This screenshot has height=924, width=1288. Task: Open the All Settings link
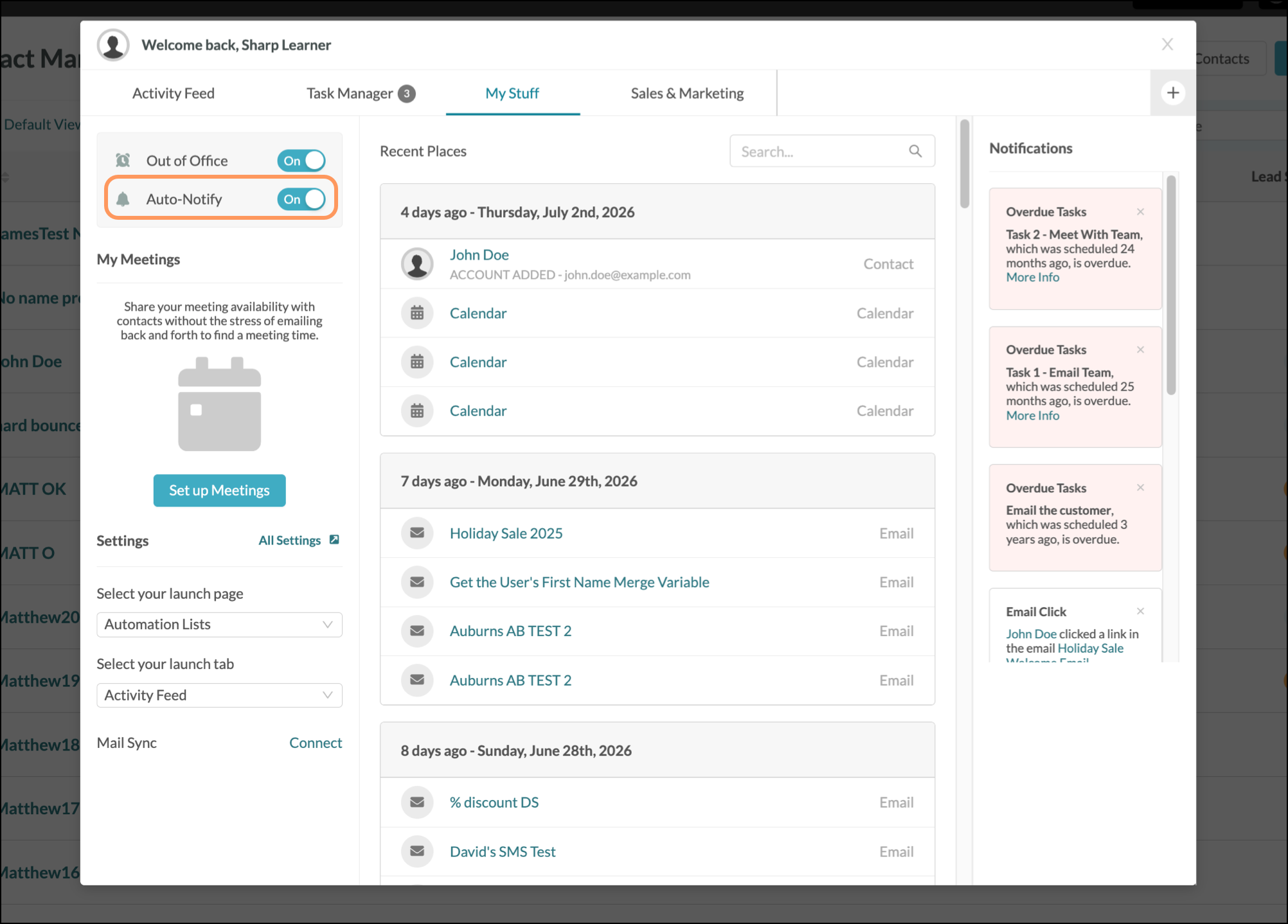(289, 540)
